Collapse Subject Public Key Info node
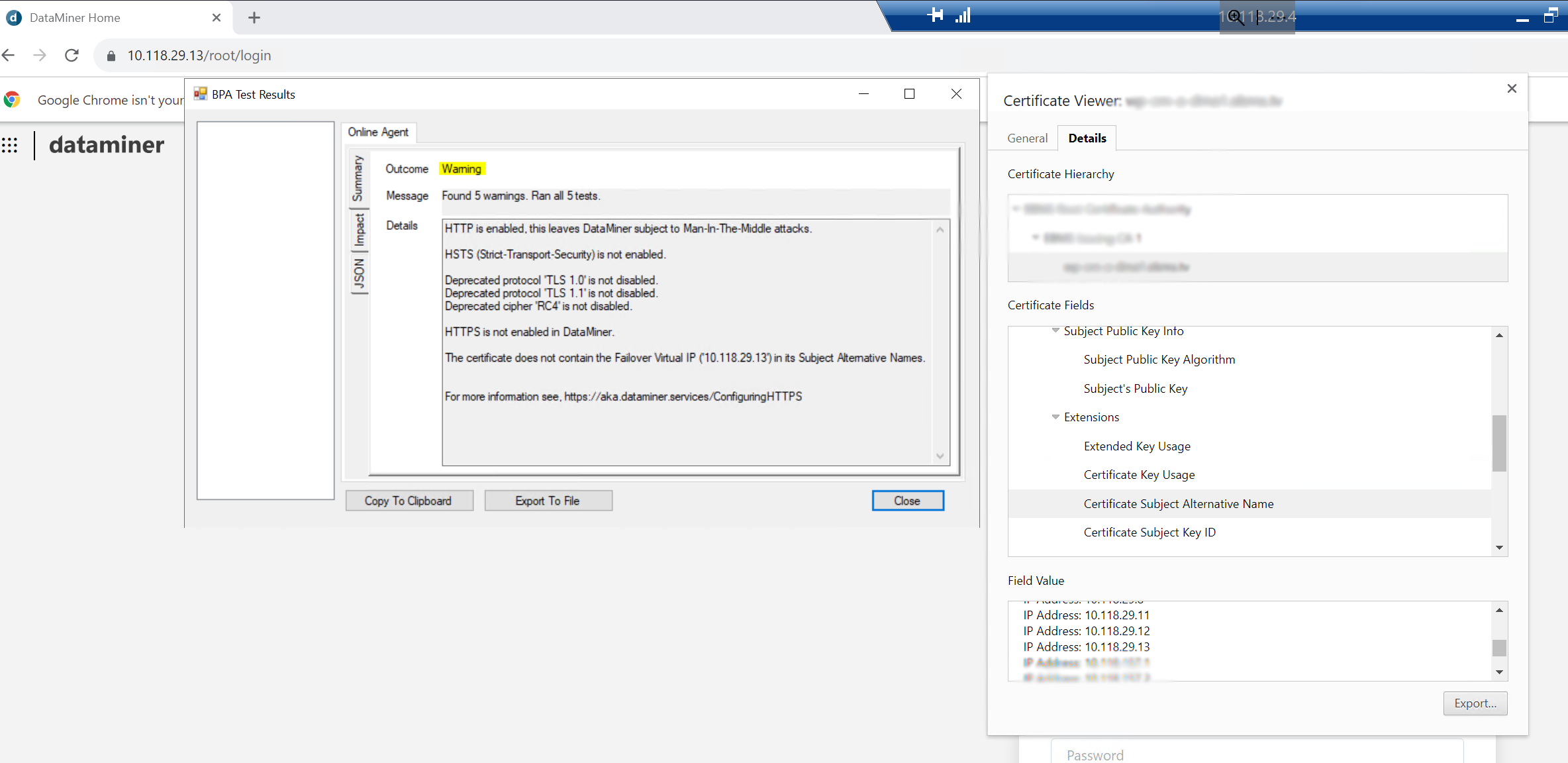This screenshot has height=763, width=1568. [x=1055, y=331]
